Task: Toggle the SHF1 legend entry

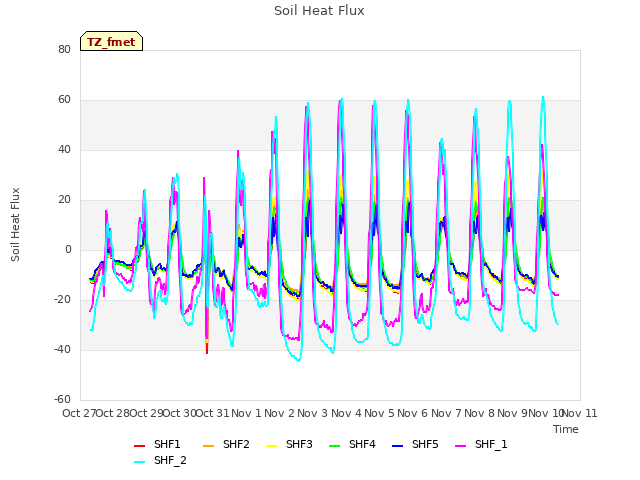Action: tap(157, 444)
